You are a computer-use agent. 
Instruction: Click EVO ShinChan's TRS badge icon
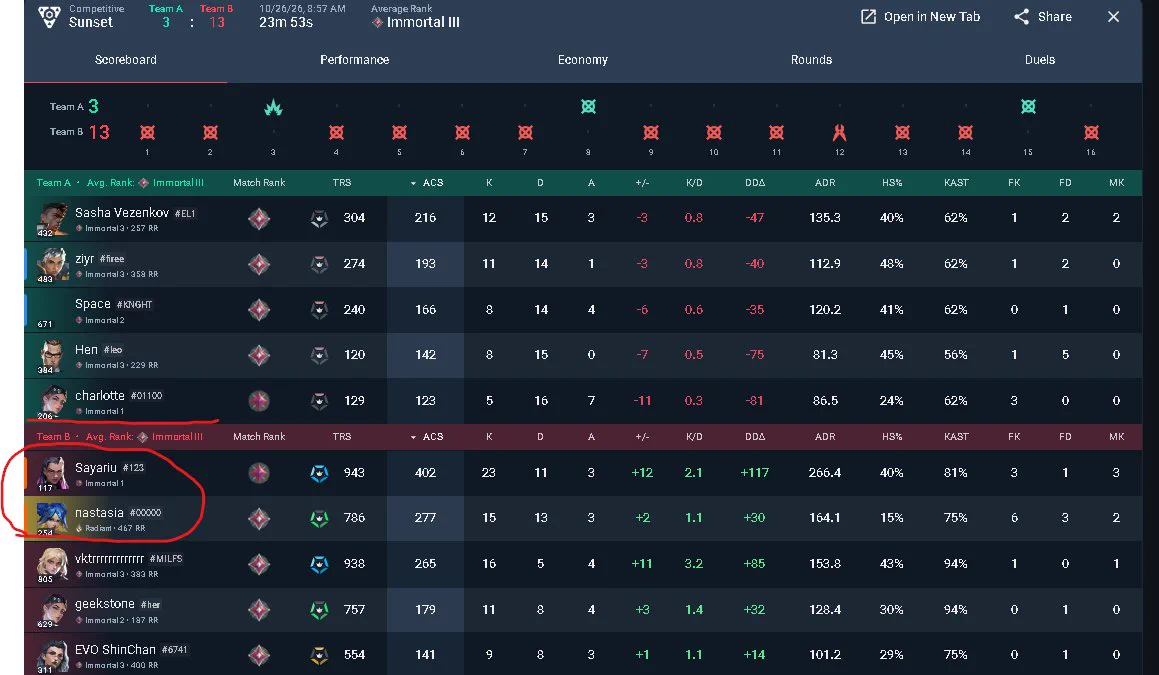319,655
